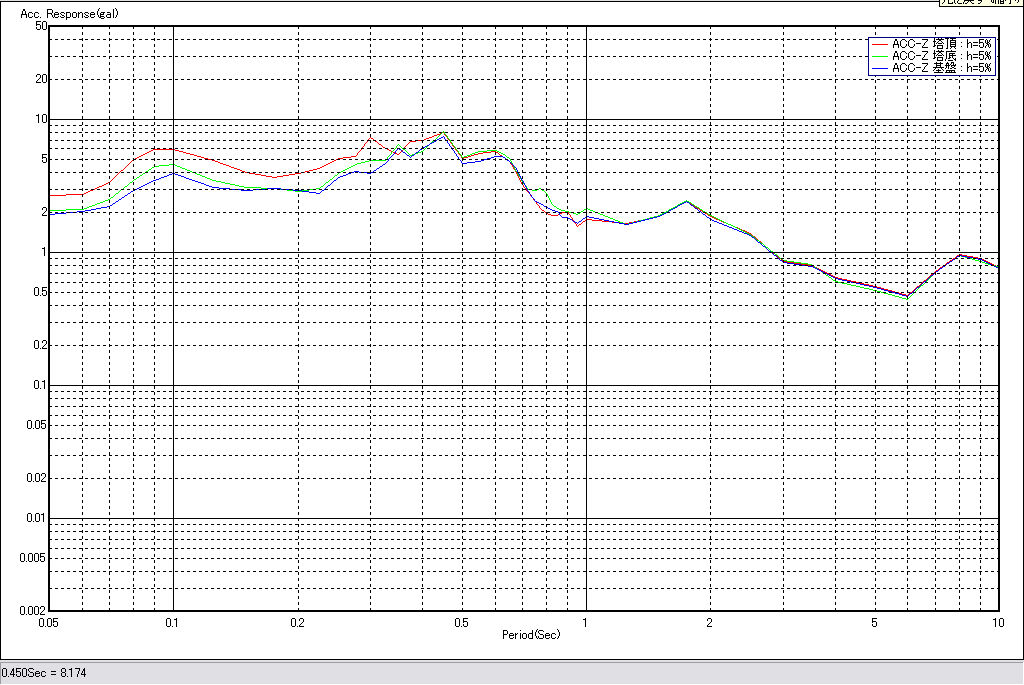This screenshot has height=685, width=1024.
Task: Select the ACC-Z 塔底 legend entry
Action: point(941,56)
